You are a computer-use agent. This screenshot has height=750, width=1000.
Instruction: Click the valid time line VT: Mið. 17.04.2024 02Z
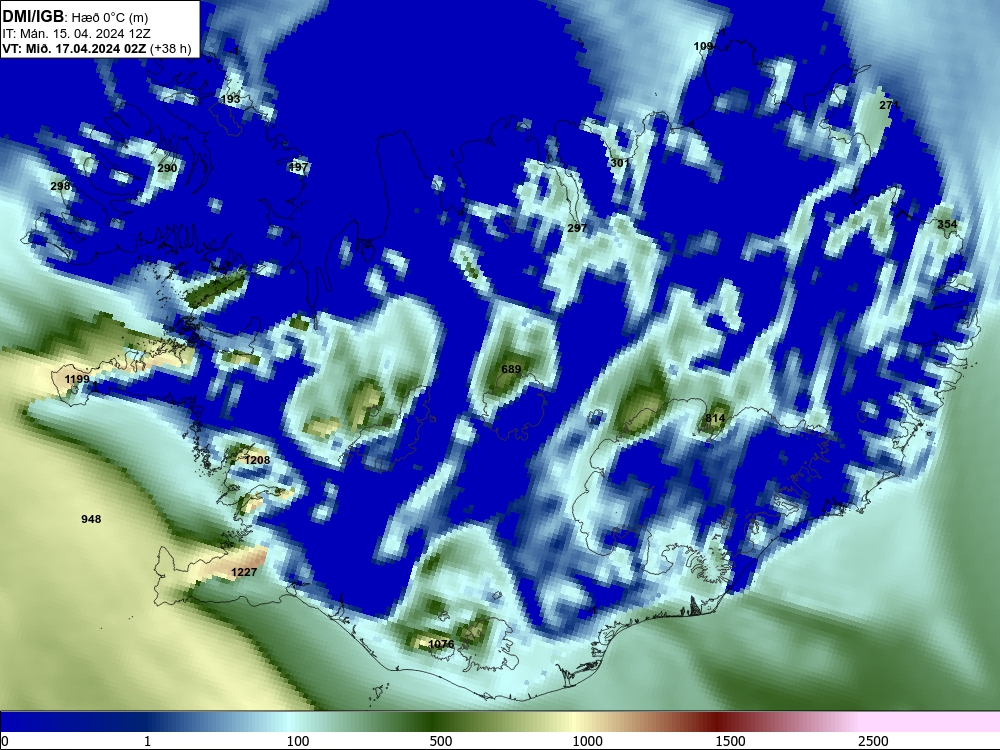[x=74, y=48]
